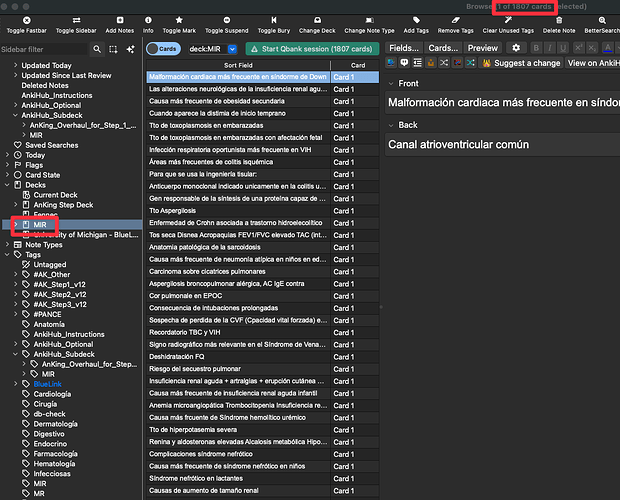620x500 pixels.
Task: Click the speech bubble icon in editor toolbar
Action: coord(404,62)
